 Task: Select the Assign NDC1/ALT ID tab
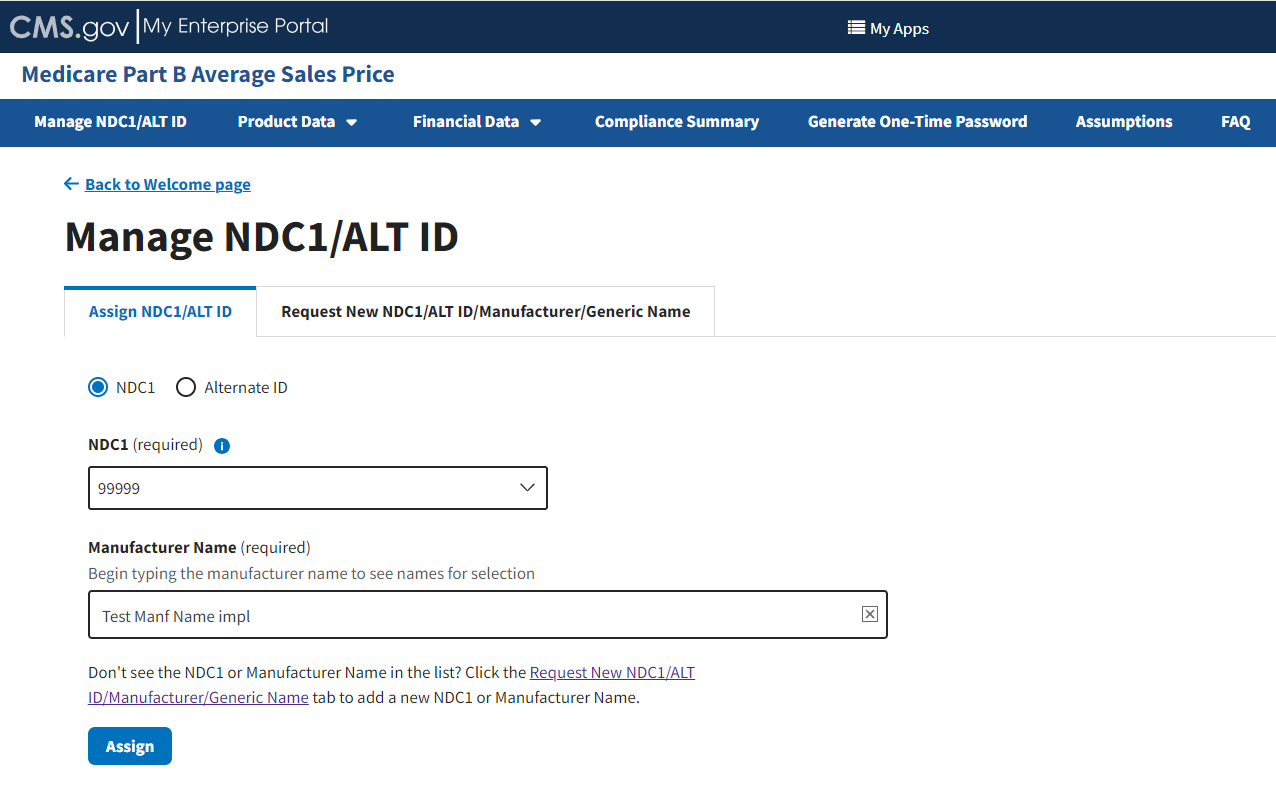[x=160, y=312]
